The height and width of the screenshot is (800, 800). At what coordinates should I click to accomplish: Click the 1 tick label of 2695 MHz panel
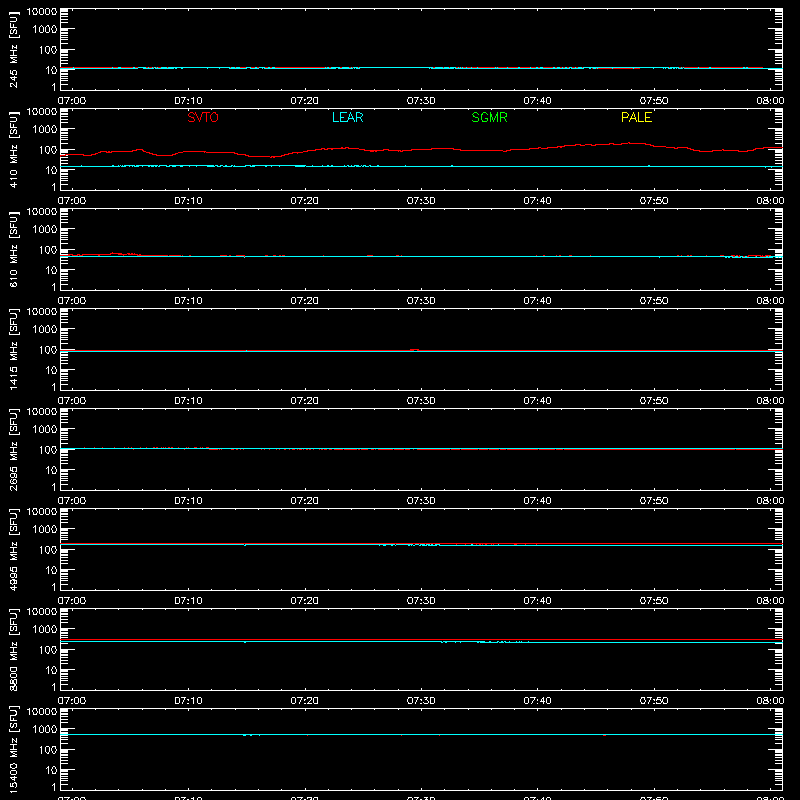click(x=54, y=487)
